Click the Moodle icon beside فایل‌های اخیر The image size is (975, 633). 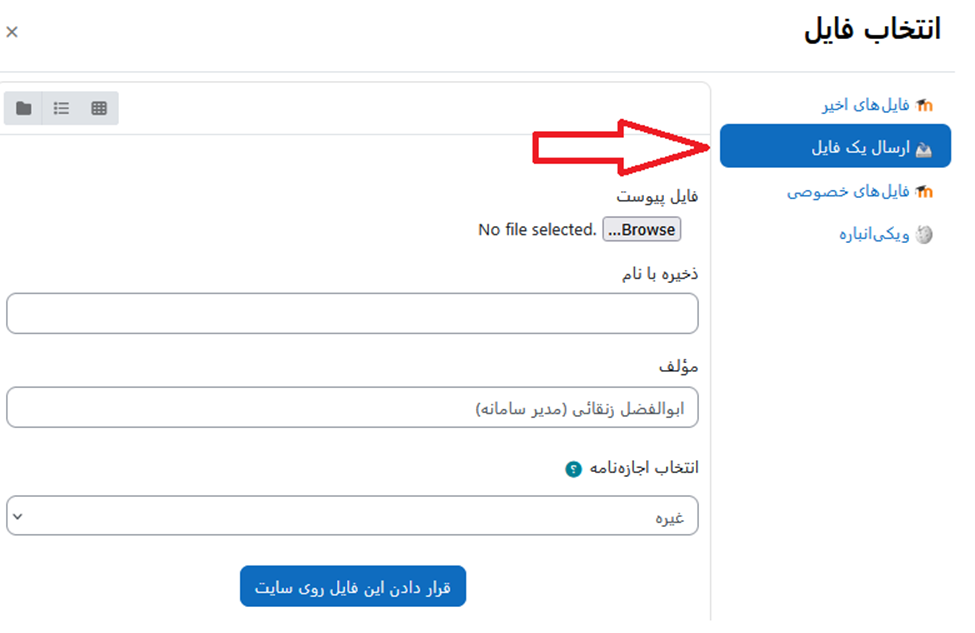925,105
